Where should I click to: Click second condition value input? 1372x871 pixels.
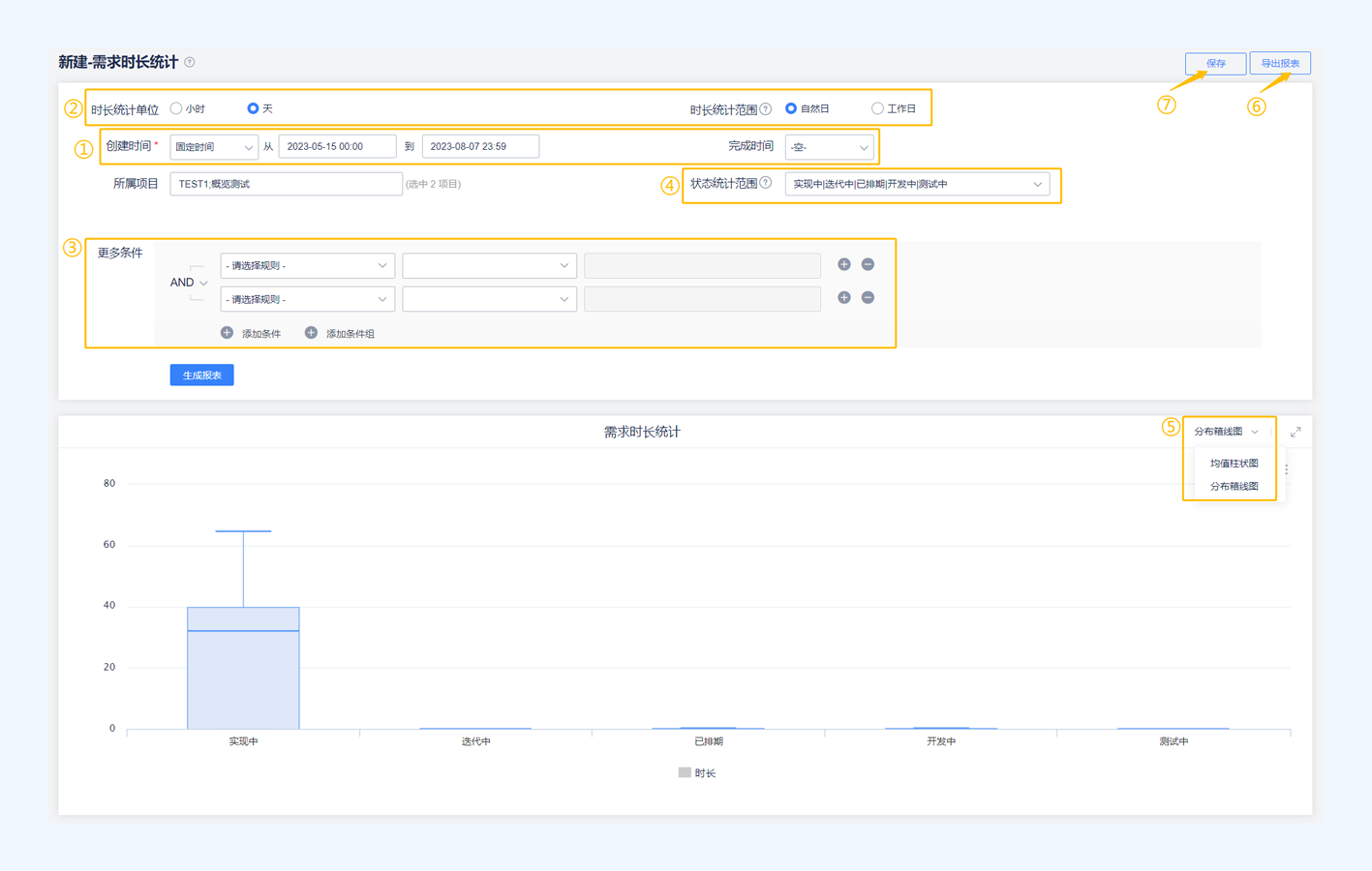pos(702,299)
